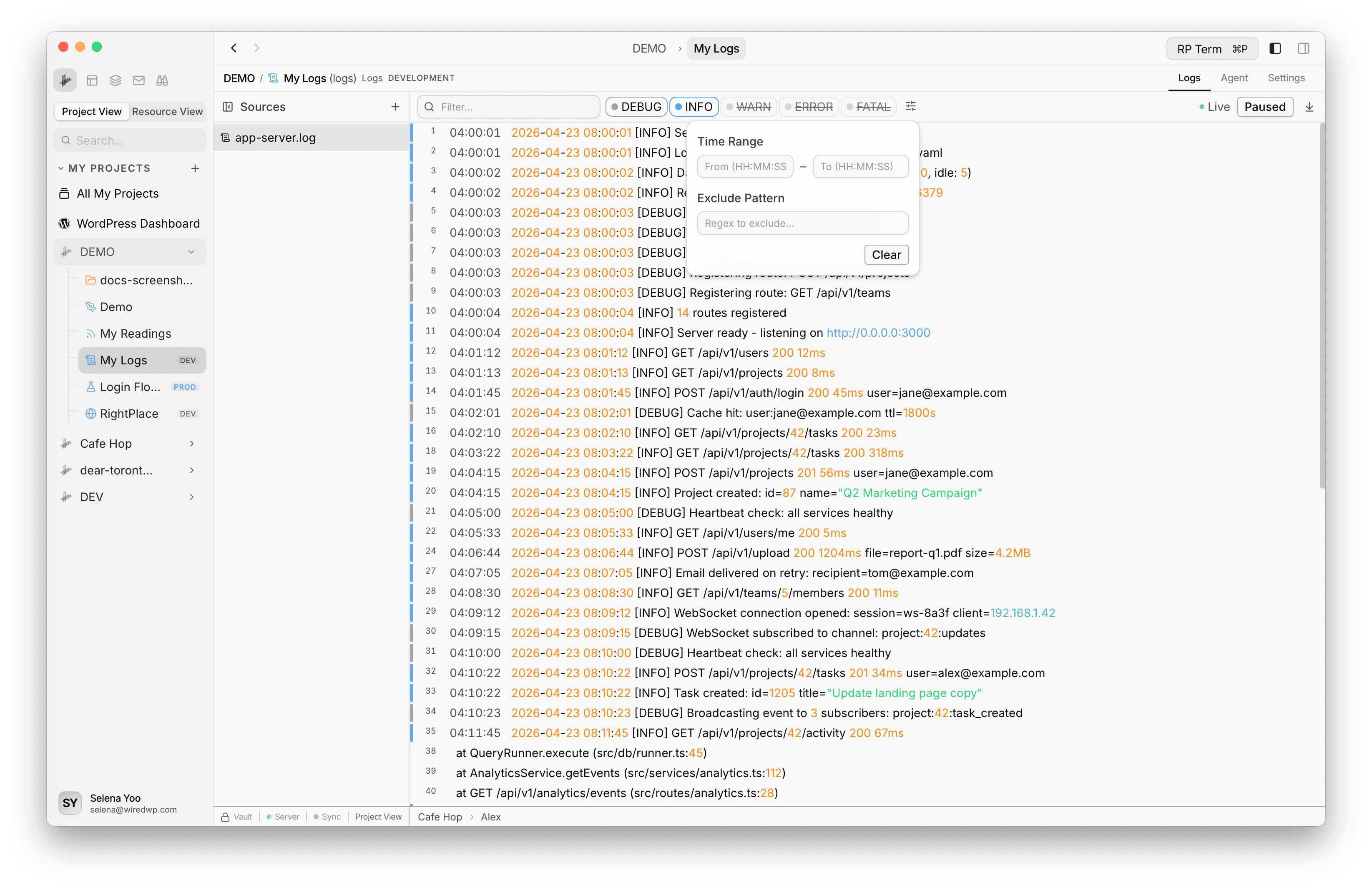1372x888 pixels.
Task: Select the app-server.log source
Action: click(311, 138)
